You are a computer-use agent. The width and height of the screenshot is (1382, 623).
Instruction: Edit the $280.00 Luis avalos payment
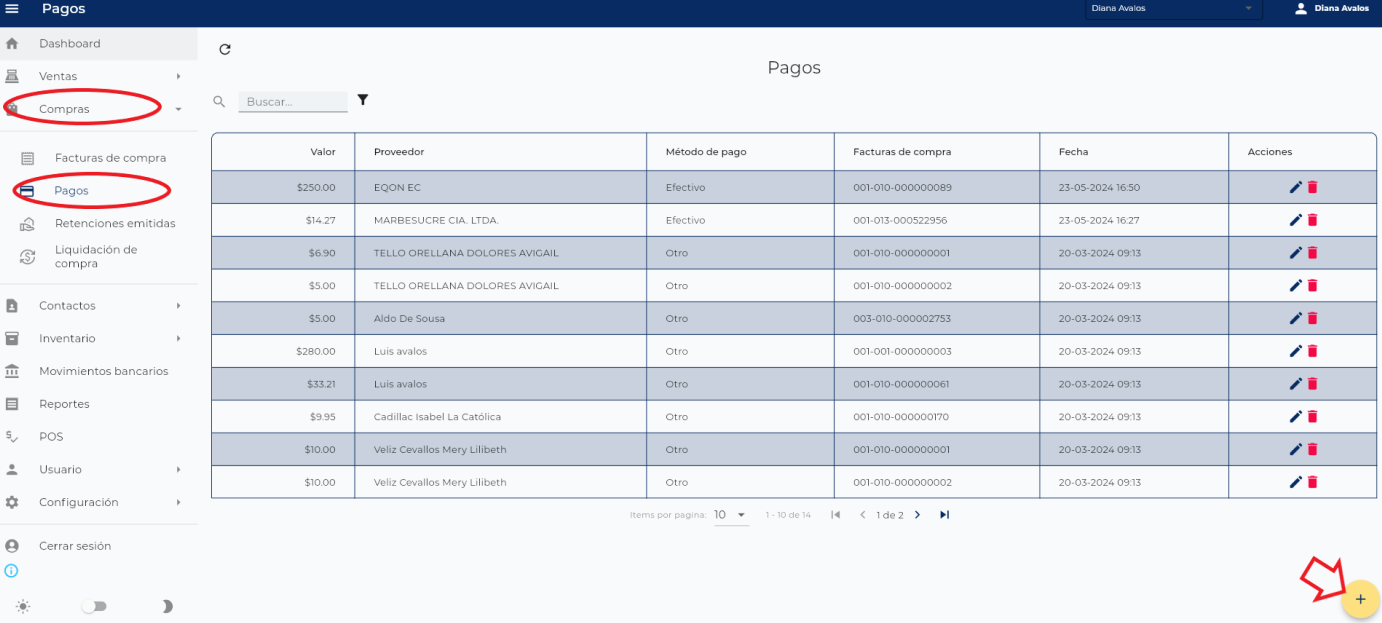pos(1296,351)
